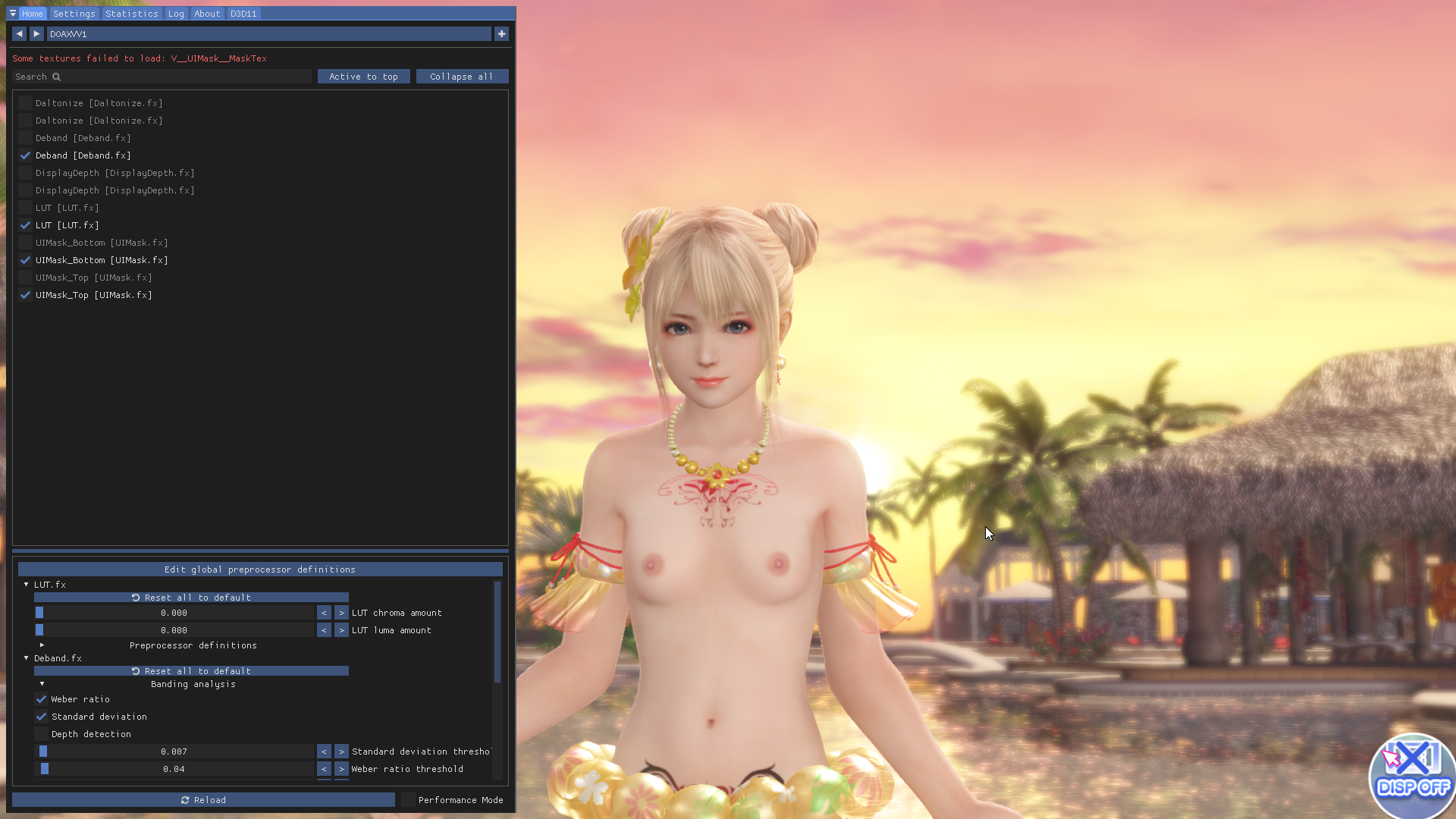This screenshot has height=819, width=1456.
Task: Go to the previous preset arrow
Action: (x=20, y=34)
